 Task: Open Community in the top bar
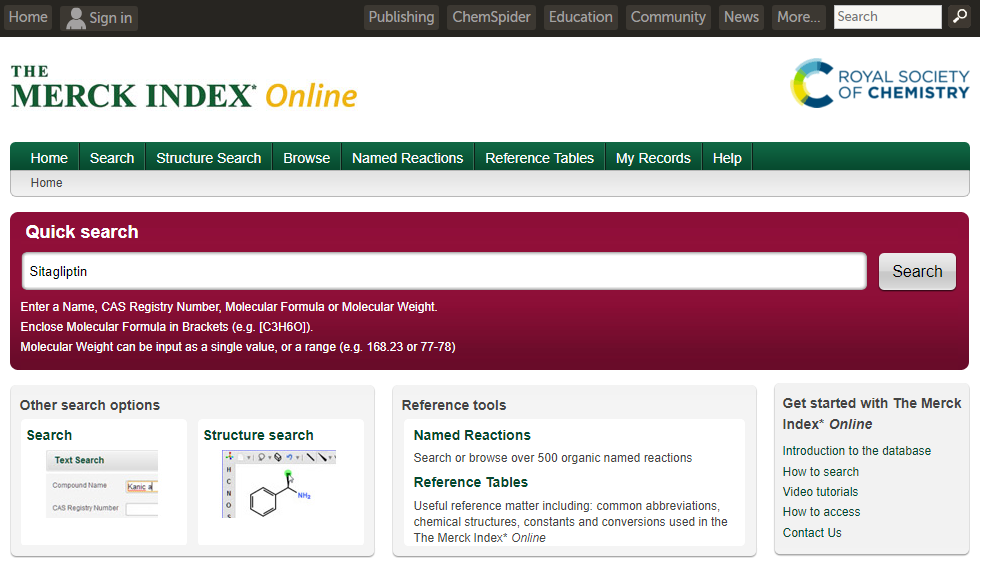(668, 17)
